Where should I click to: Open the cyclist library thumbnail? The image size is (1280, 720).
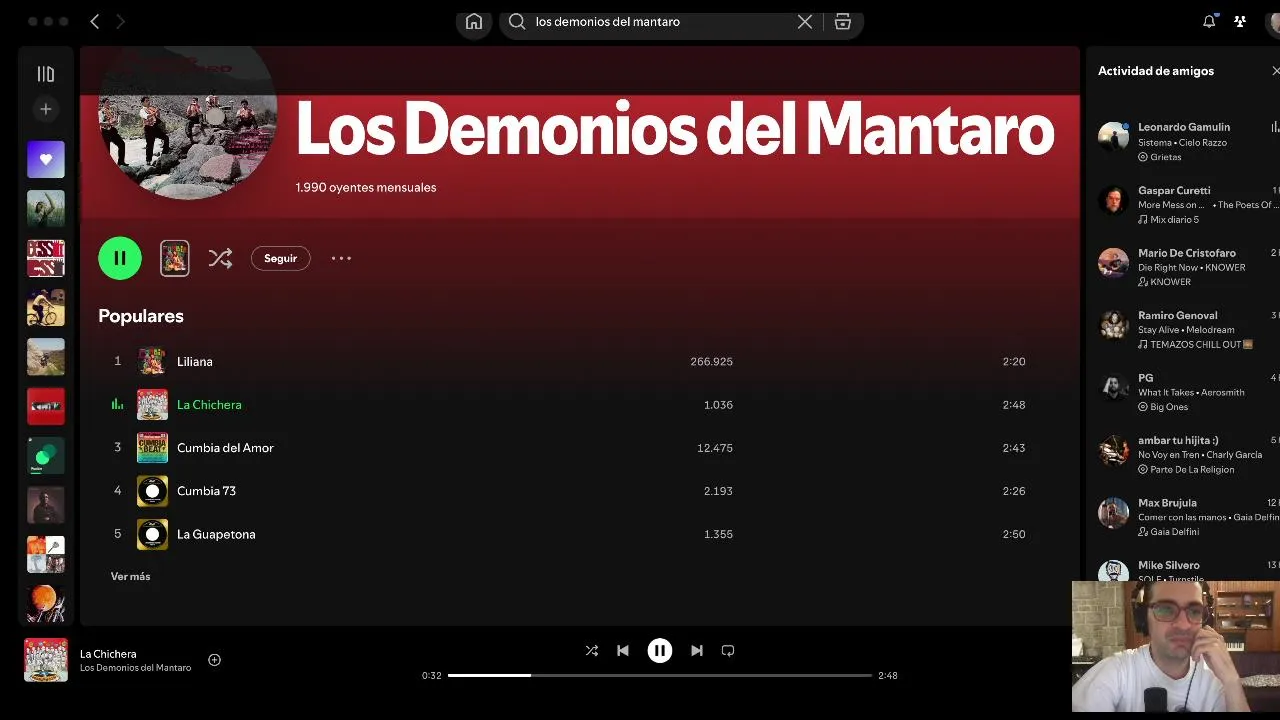coord(46,307)
